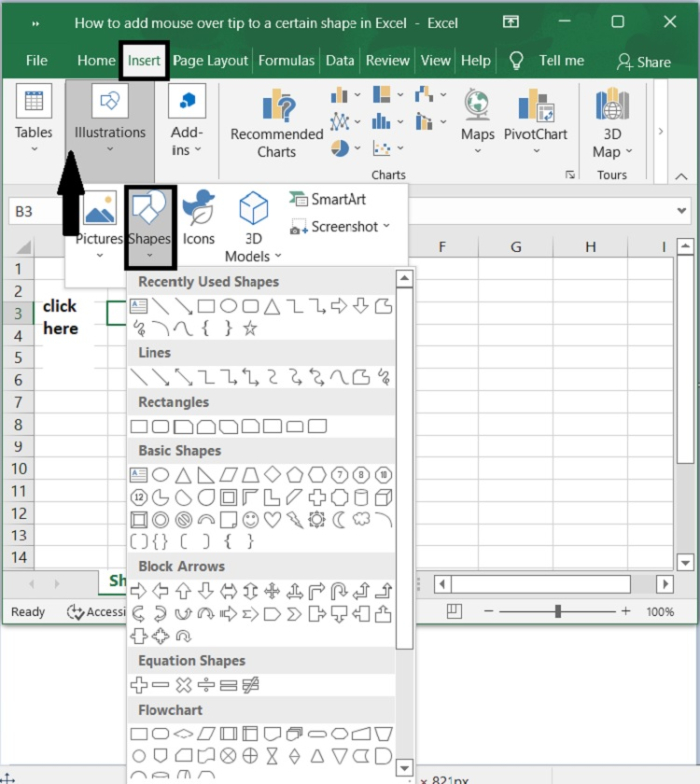Pick the division sign equation shape
The height and width of the screenshot is (784, 700).
(206, 685)
